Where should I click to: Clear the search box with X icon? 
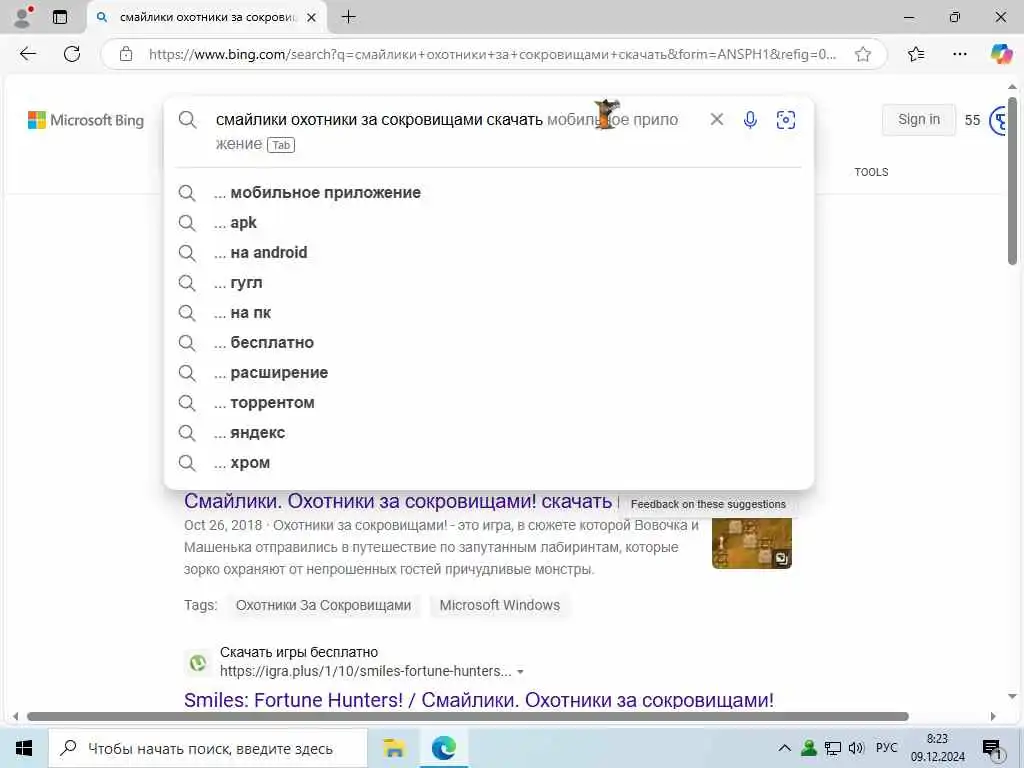716,120
